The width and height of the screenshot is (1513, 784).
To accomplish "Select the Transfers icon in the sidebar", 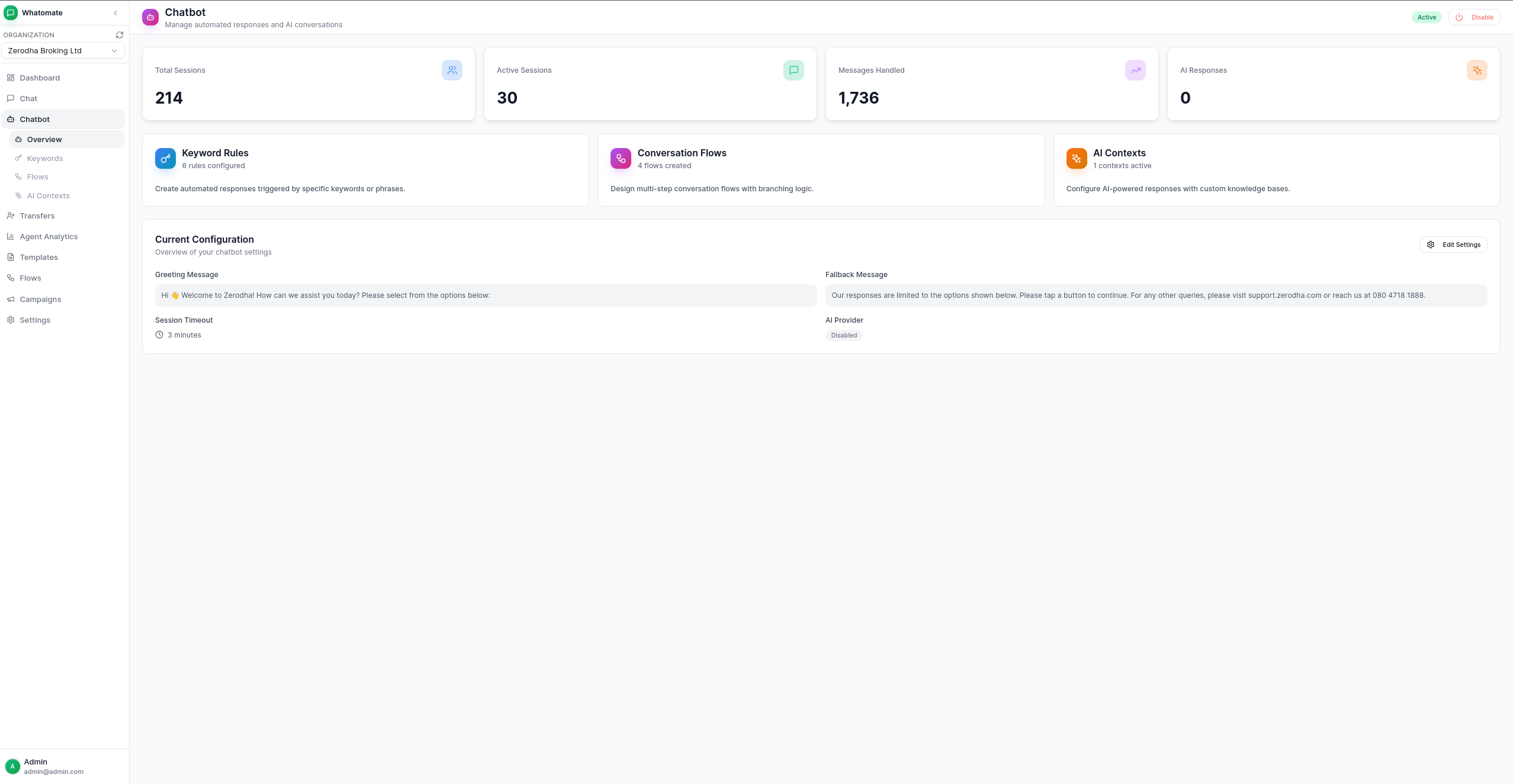I will coord(11,216).
